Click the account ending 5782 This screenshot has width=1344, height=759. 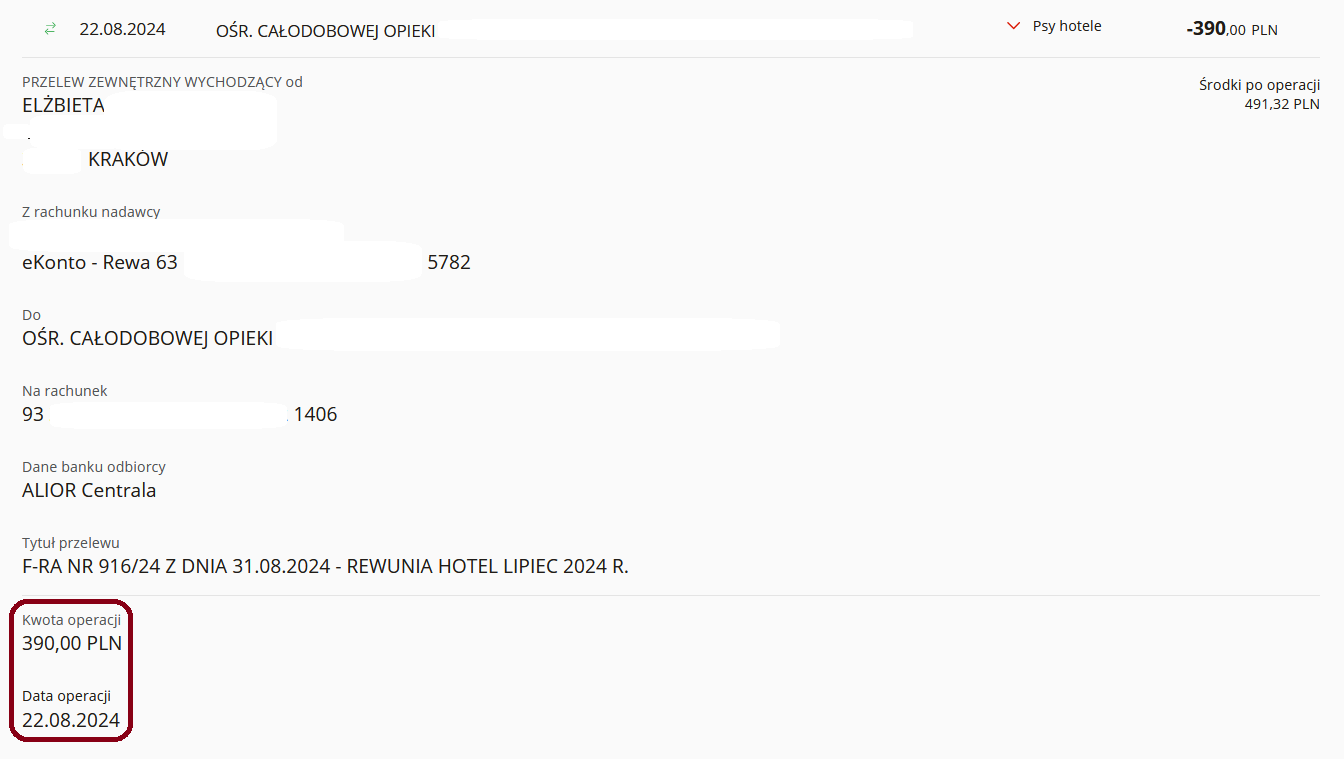click(x=449, y=263)
